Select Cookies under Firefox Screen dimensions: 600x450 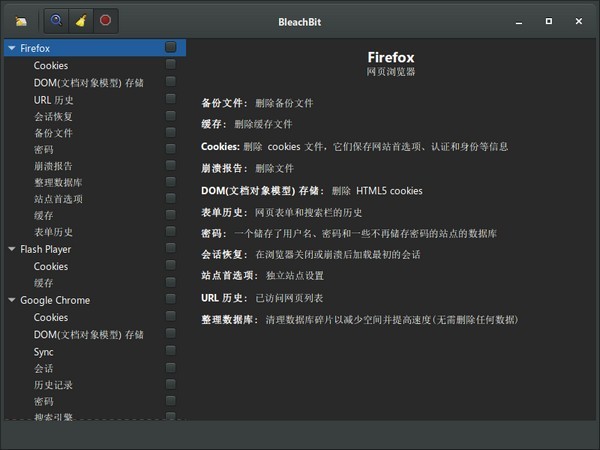[x=95, y=65]
